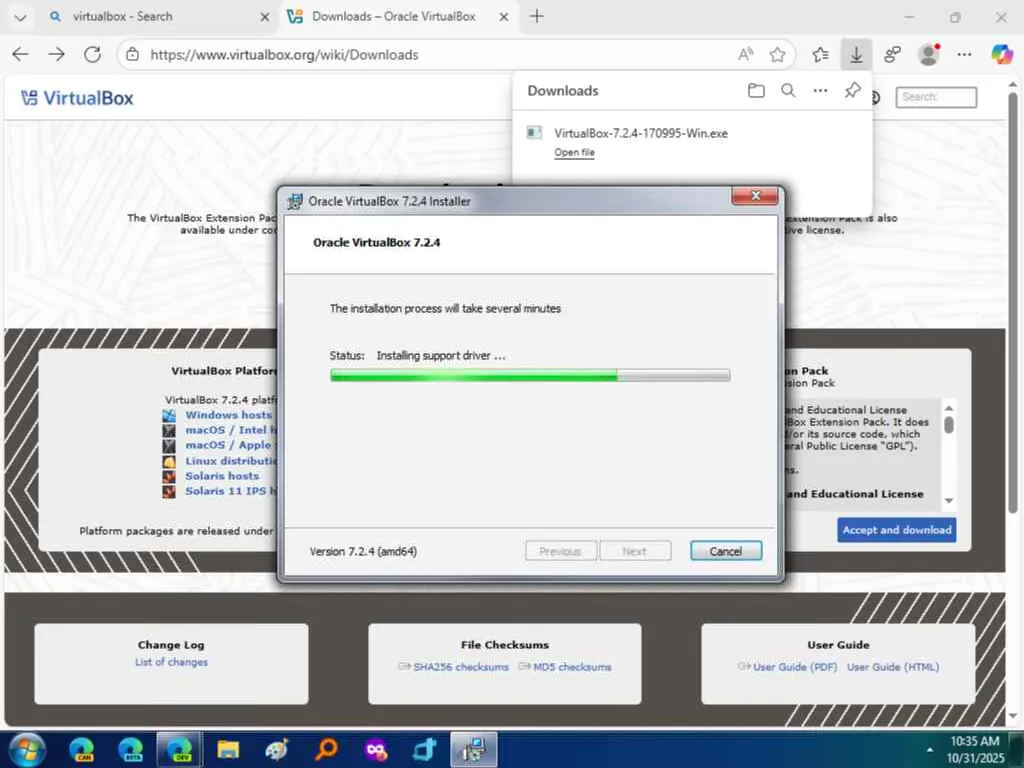Toggle the browser Downloads toolbar button
The height and width of the screenshot is (768, 1024).
pyautogui.click(x=856, y=54)
